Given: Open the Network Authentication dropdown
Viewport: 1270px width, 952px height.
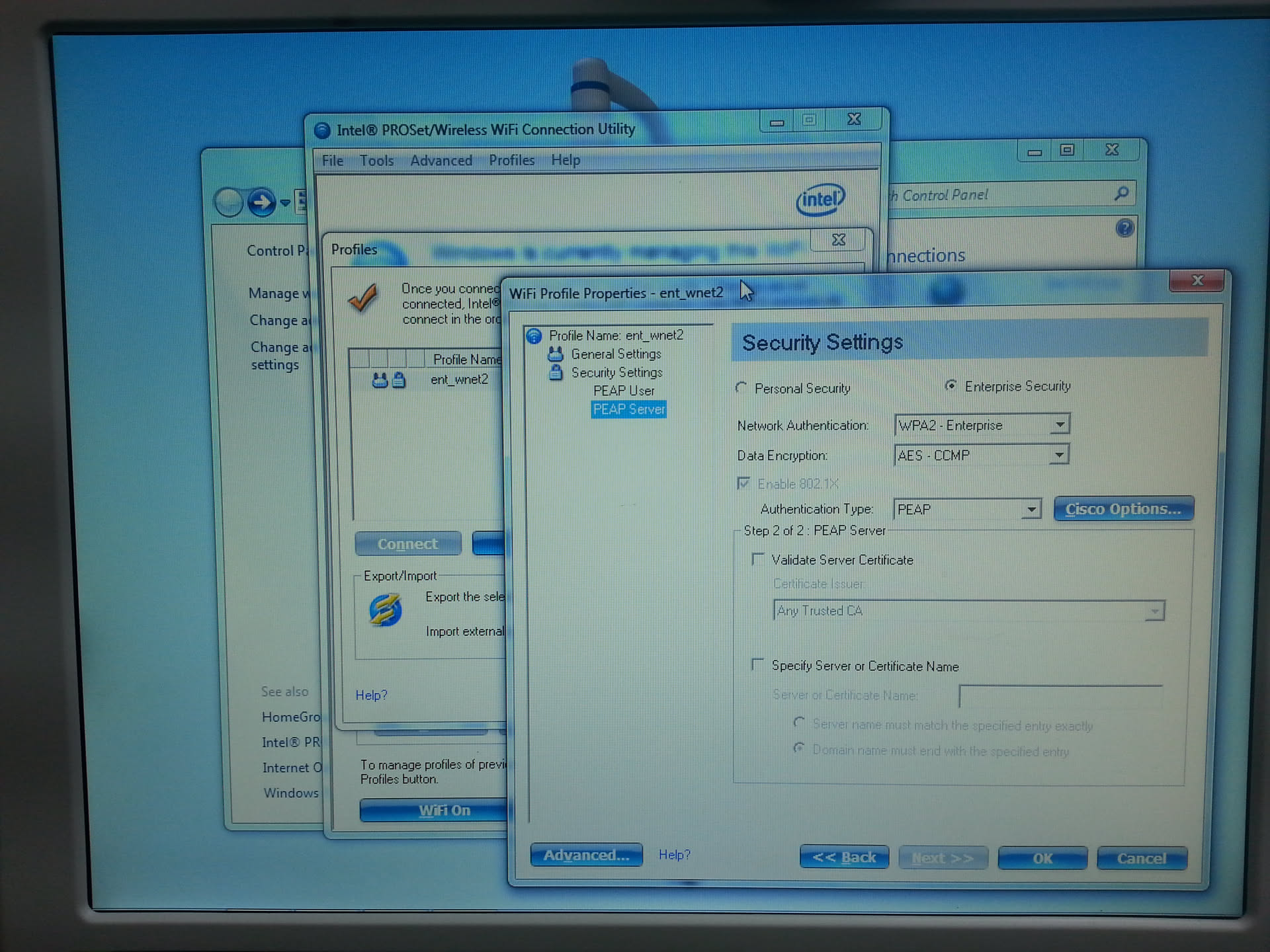Looking at the screenshot, I should pyautogui.click(x=1060, y=424).
